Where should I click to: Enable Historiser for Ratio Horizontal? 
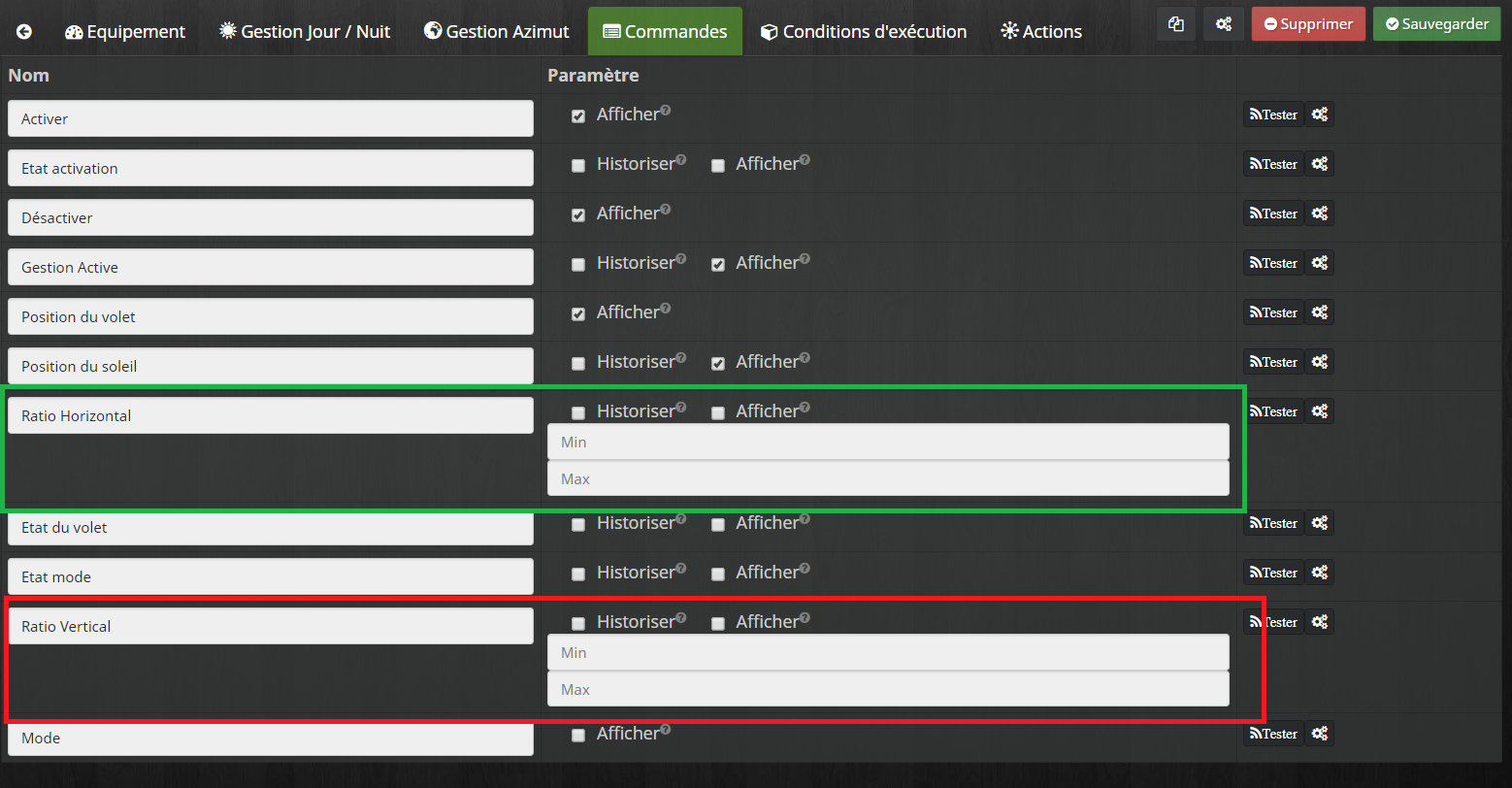tap(578, 413)
